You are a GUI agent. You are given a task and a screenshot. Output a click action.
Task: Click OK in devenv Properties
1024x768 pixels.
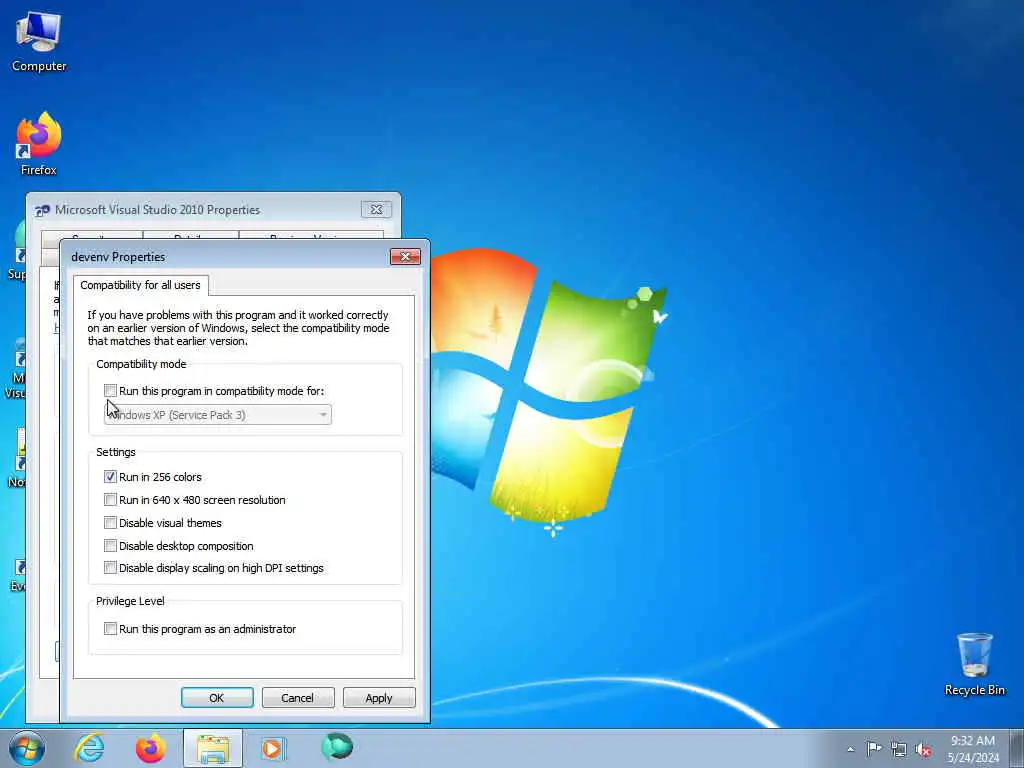click(217, 697)
